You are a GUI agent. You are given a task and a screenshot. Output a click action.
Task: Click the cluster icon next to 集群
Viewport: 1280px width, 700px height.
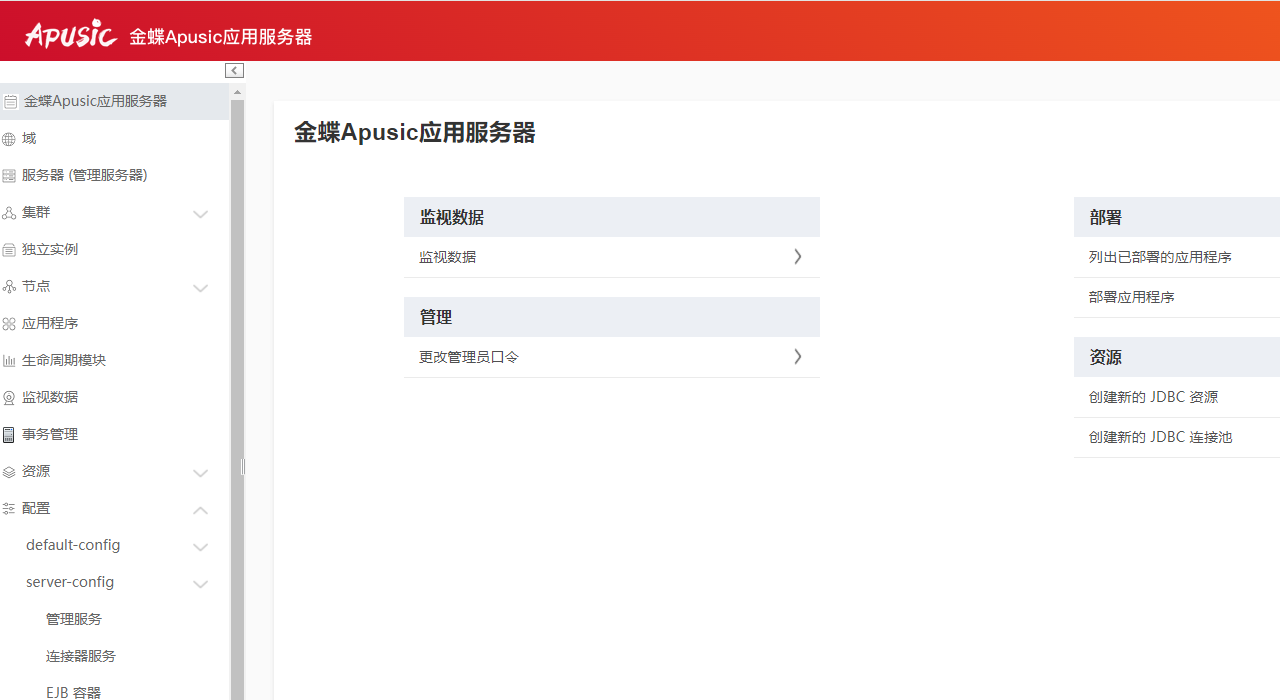[x=9, y=213]
